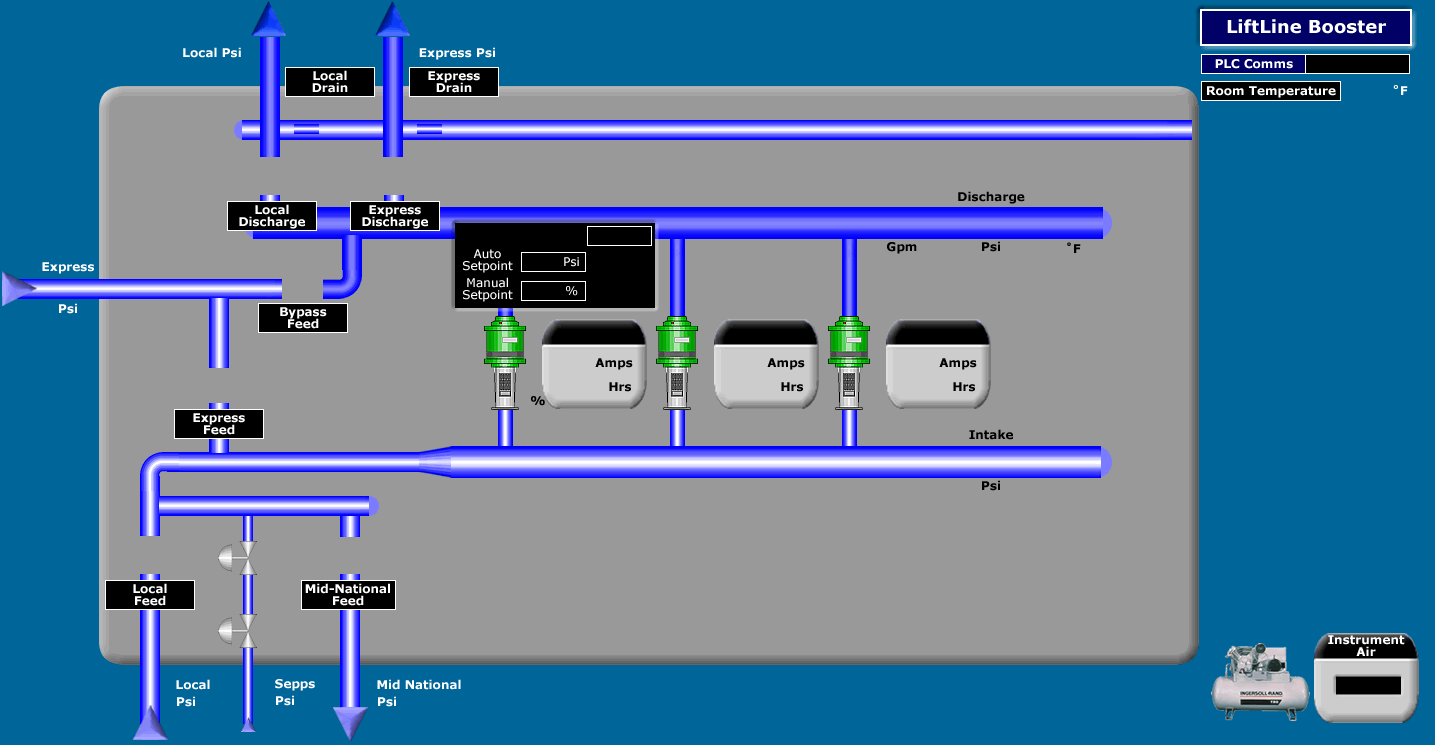Open the Bypass Feed control
This screenshot has height=745, width=1435.
[x=302, y=318]
